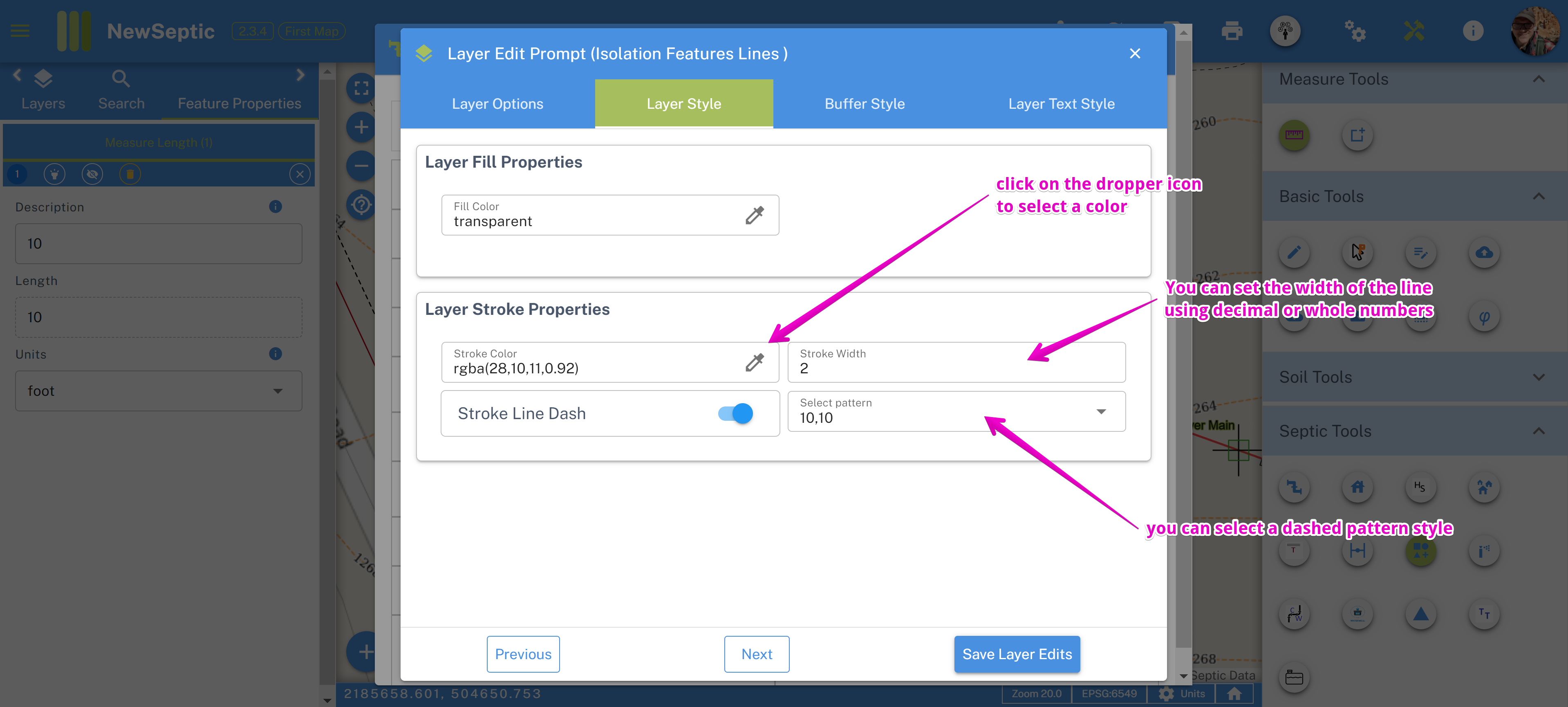Click the Description input field
This screenshot has height=707, width=1568.
158,244
